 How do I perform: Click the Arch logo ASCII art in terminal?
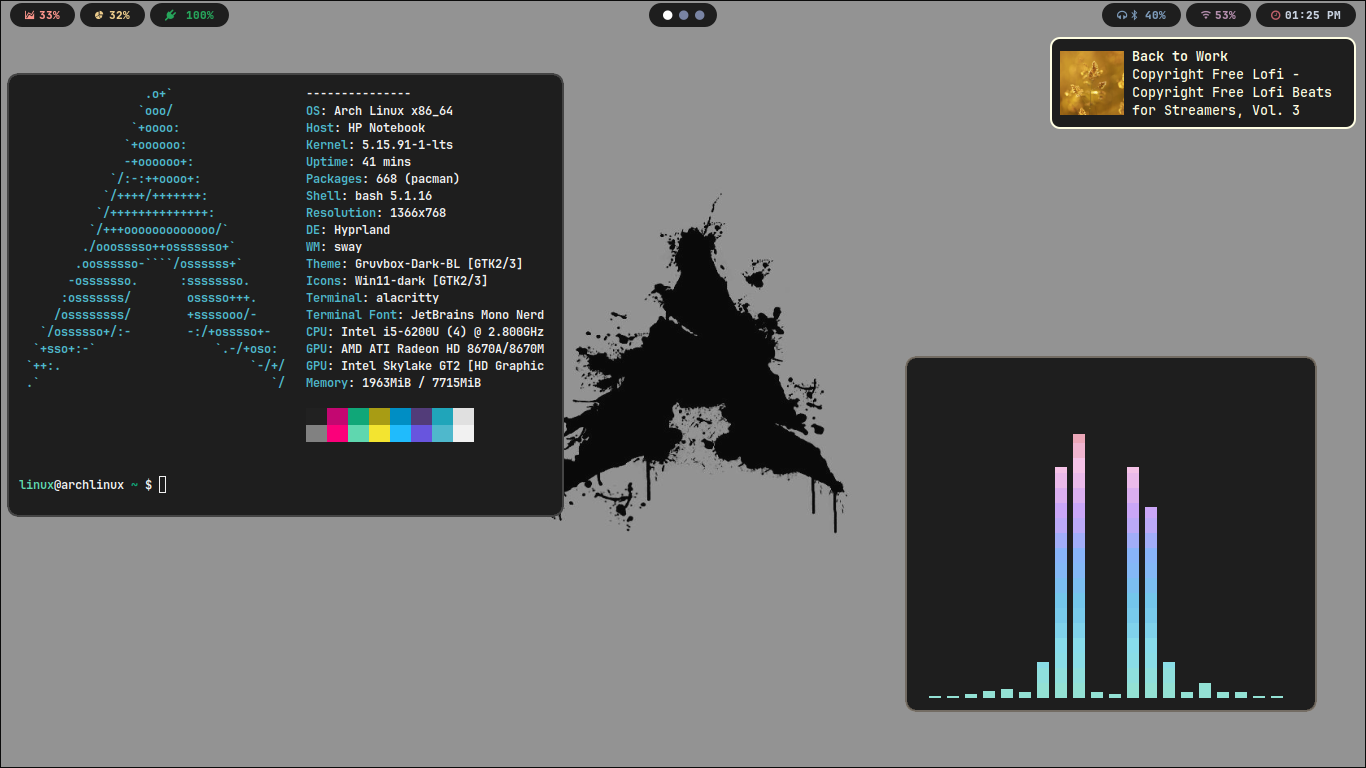156,238
